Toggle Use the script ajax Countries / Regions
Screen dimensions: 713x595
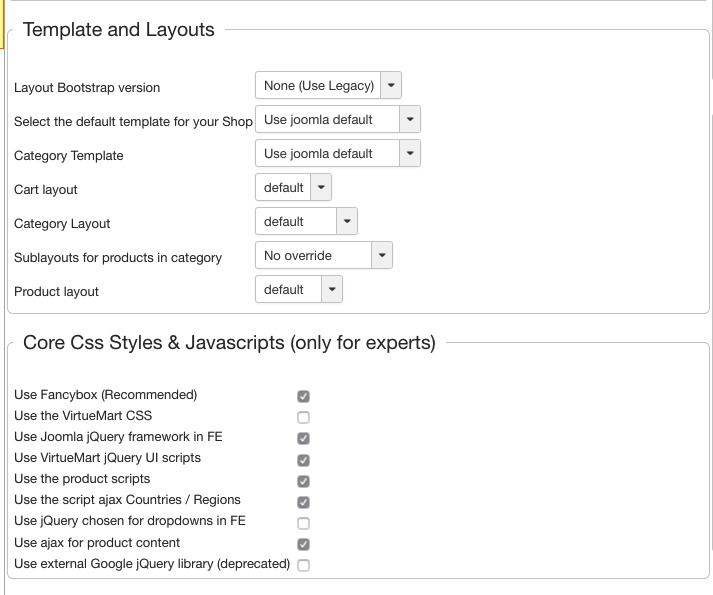304,502
